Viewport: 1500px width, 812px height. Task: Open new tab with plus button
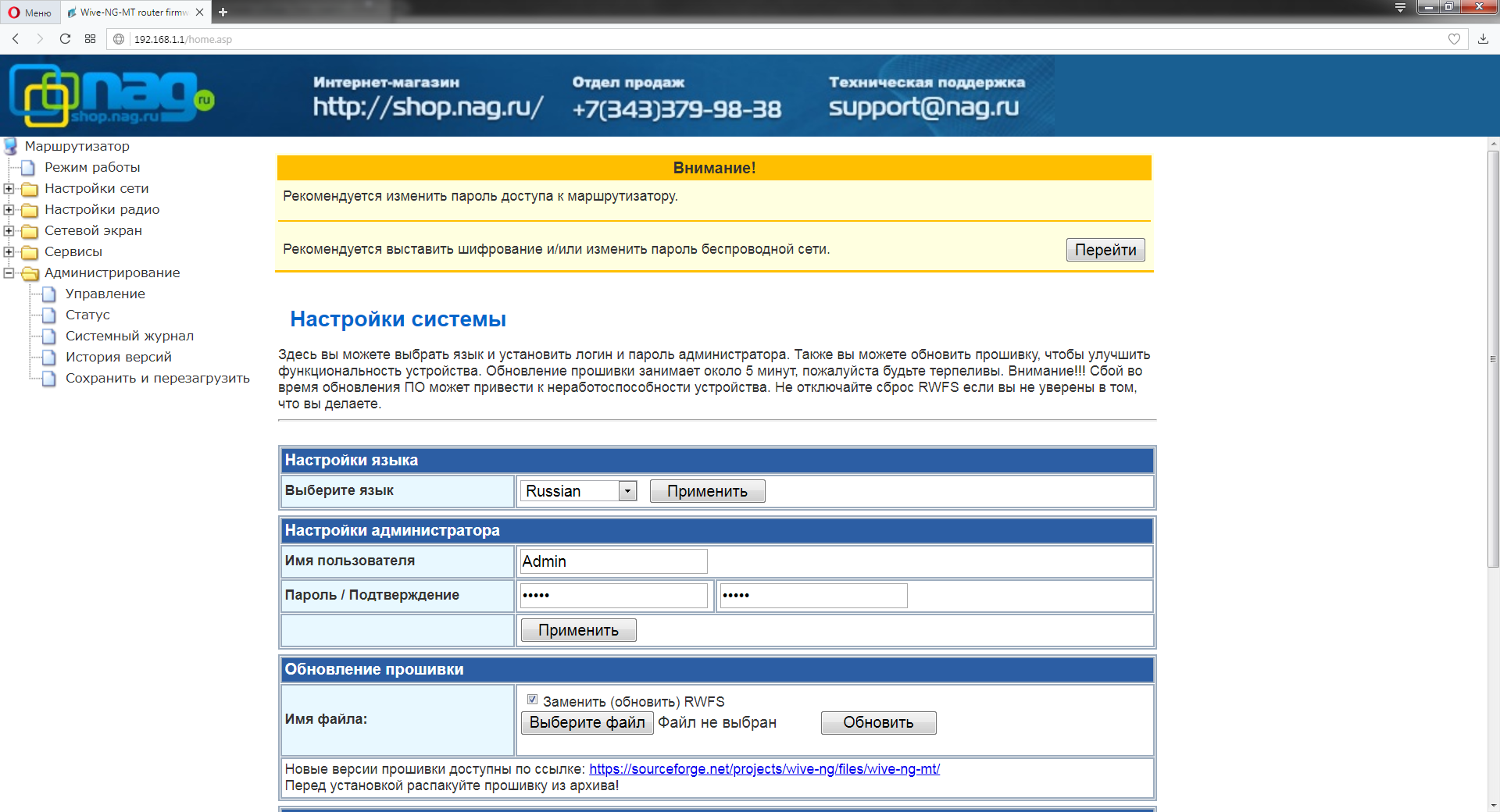(x=223, y=12)
